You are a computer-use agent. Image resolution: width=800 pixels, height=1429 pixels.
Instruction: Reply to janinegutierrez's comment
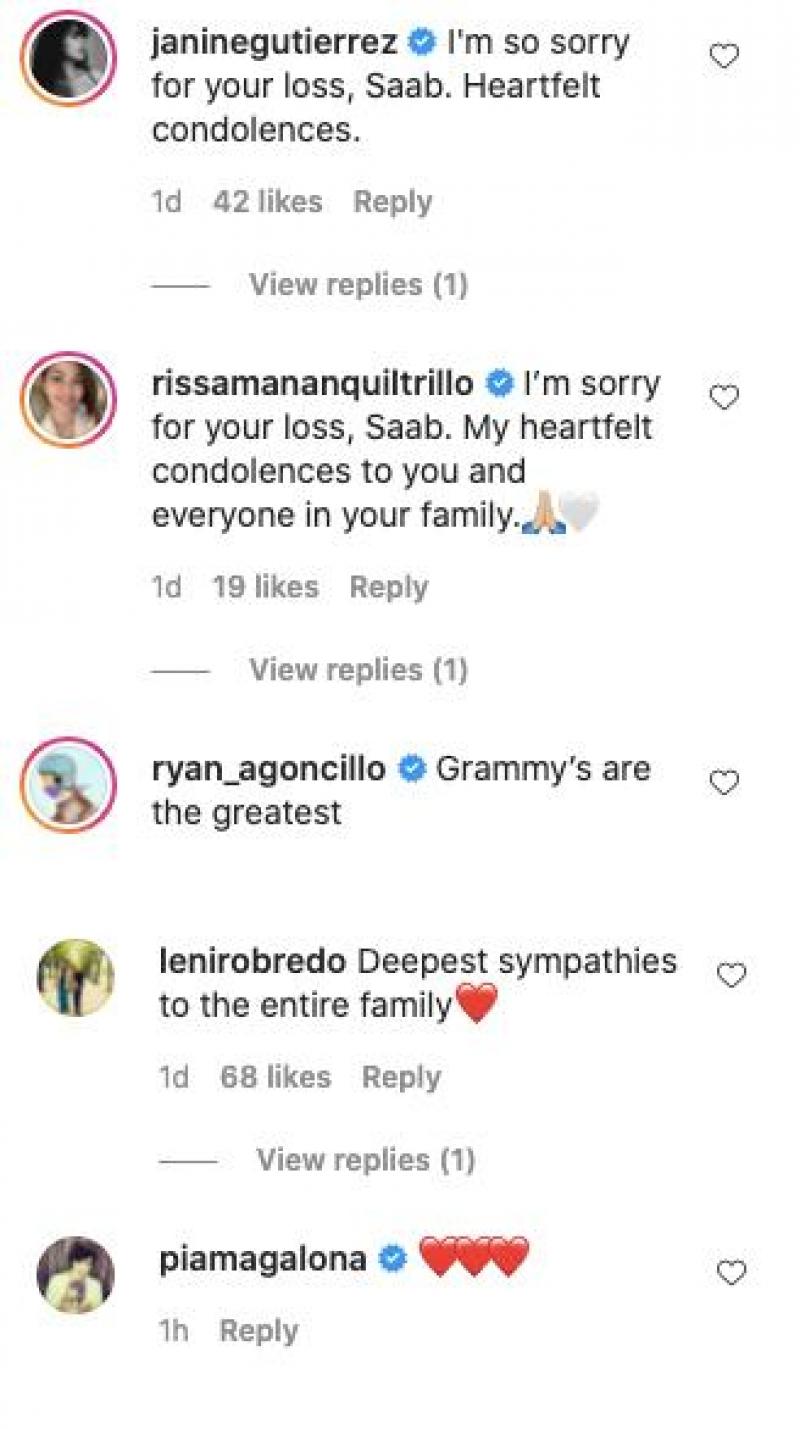click(392, 202)
